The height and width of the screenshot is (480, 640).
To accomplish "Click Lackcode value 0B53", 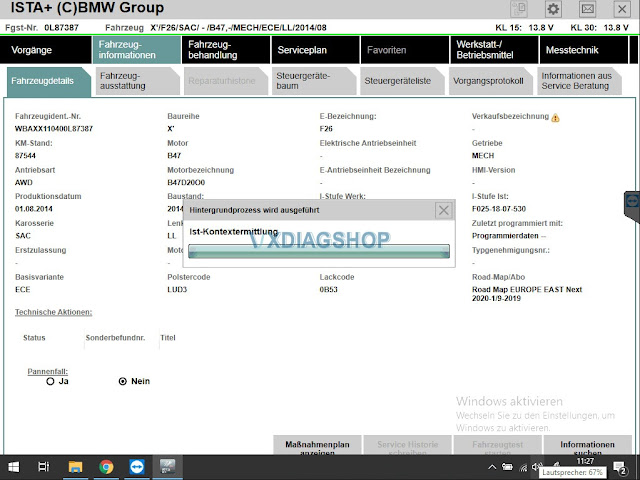I will 329,289.
